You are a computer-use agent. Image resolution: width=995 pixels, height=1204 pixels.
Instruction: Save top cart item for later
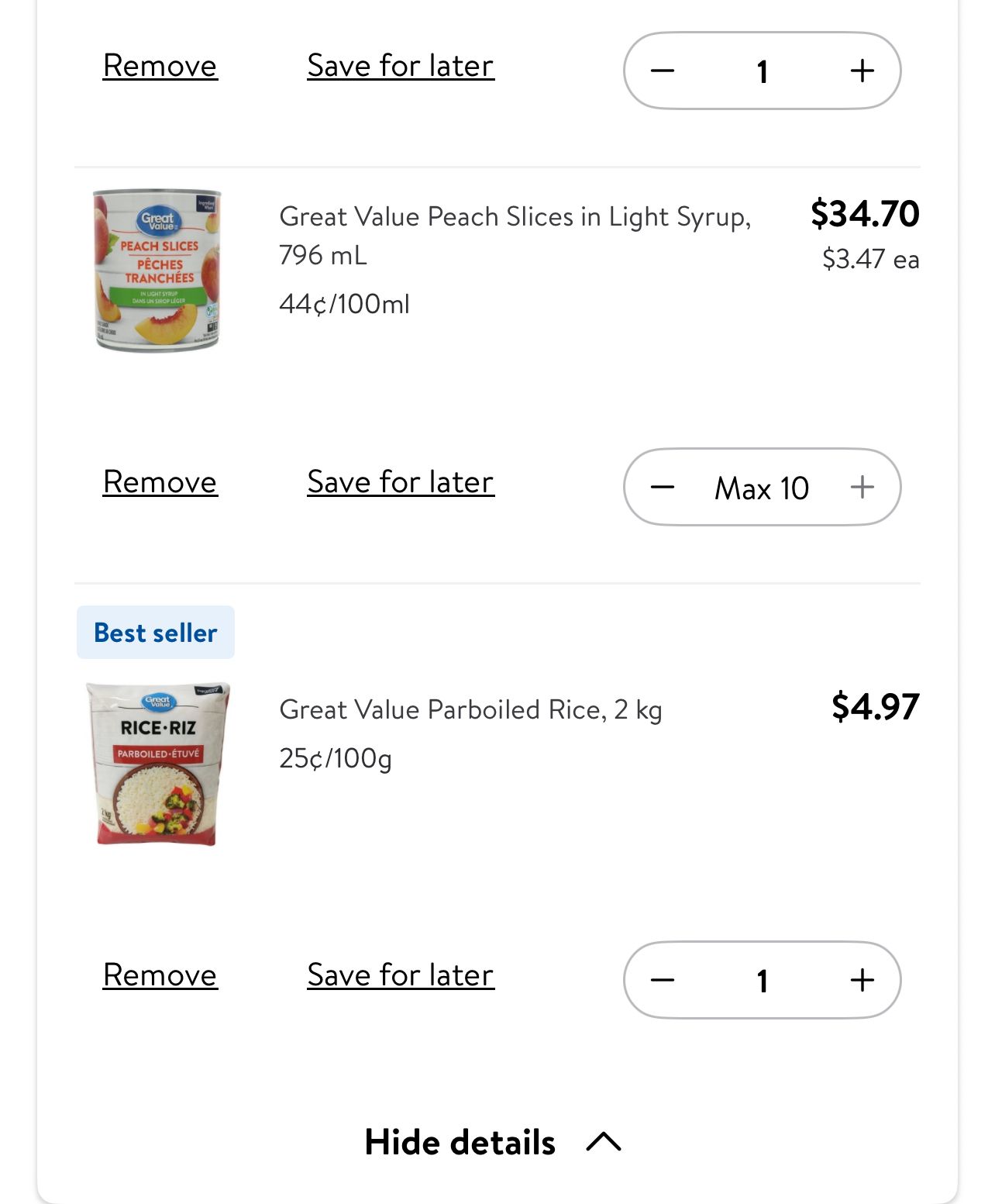[401, 66]
